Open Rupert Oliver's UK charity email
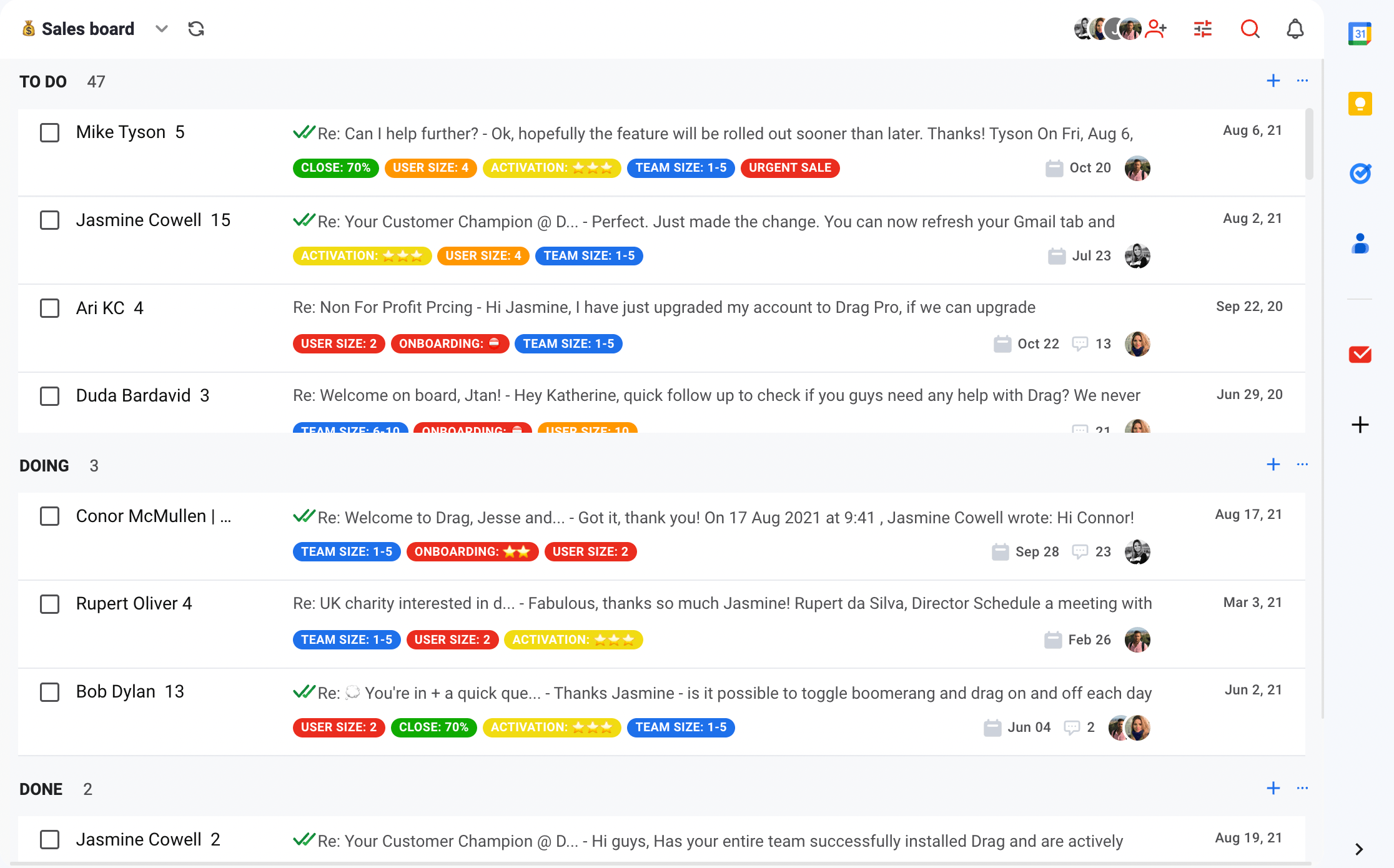Screen dimensions: 1394x868 click(x=722, y=603)
